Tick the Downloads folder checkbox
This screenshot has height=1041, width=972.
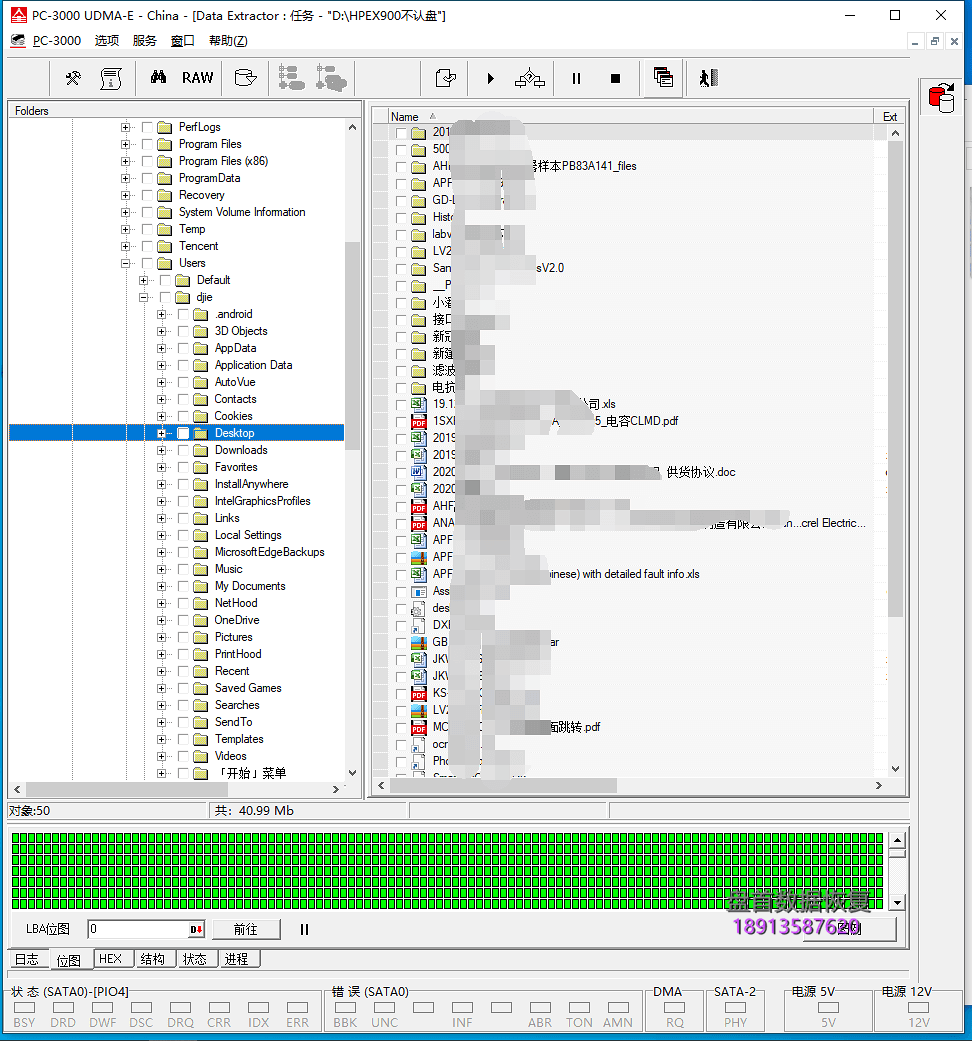(183, 450)
